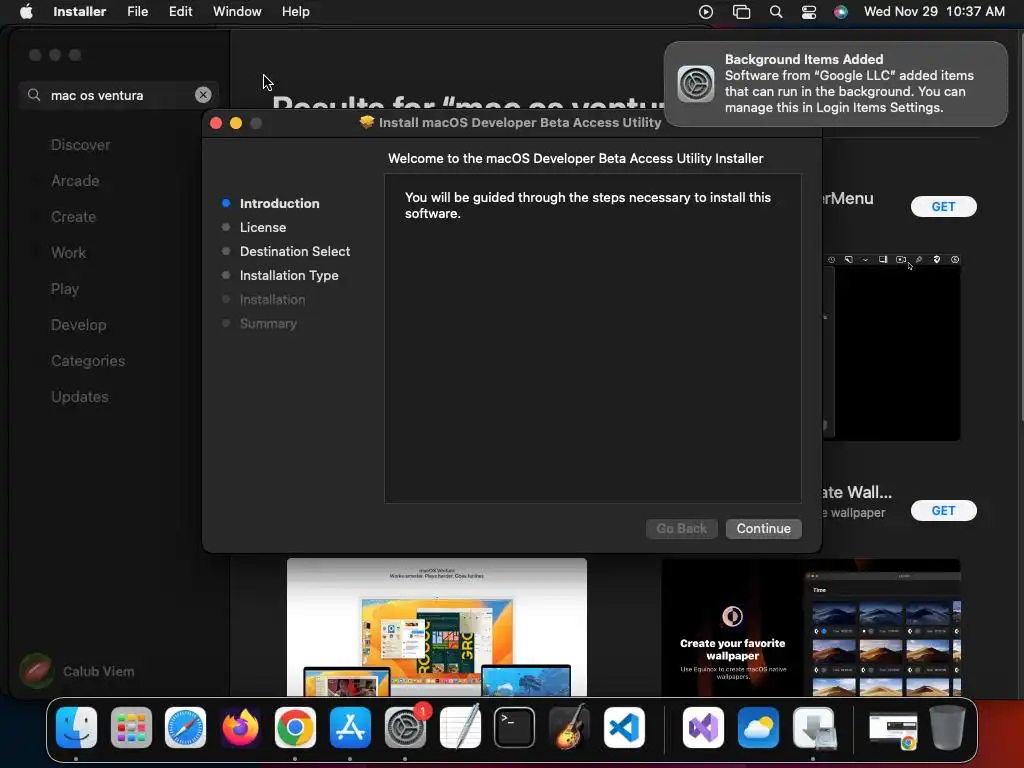
Task: Select the License installer step
Action: pyautogui.click(x=263, y=227)
